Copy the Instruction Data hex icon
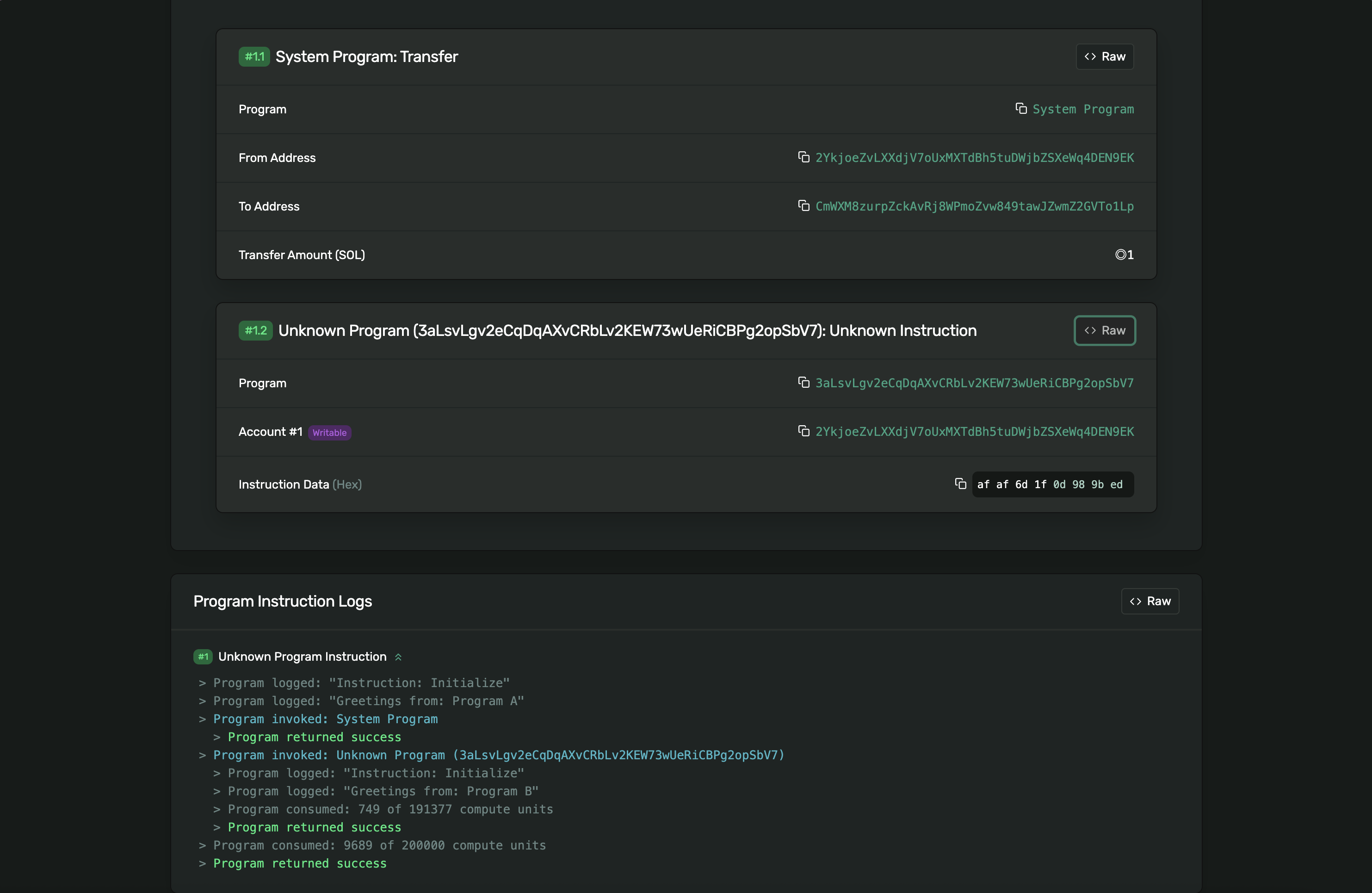 960,484
